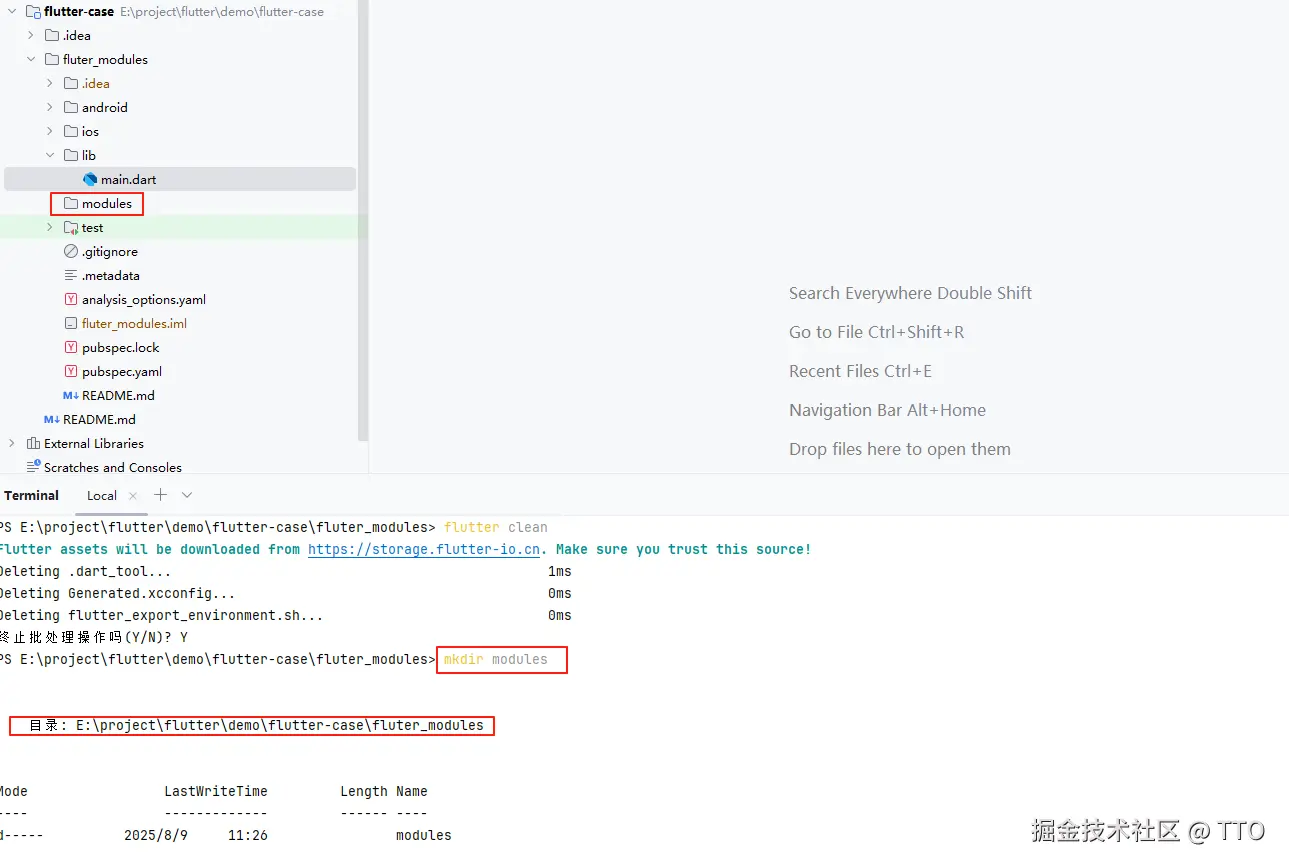The image size is (1289, 868).
Task: Click the Scratches and Consoles icon
Action: click(x=33, y=467)
